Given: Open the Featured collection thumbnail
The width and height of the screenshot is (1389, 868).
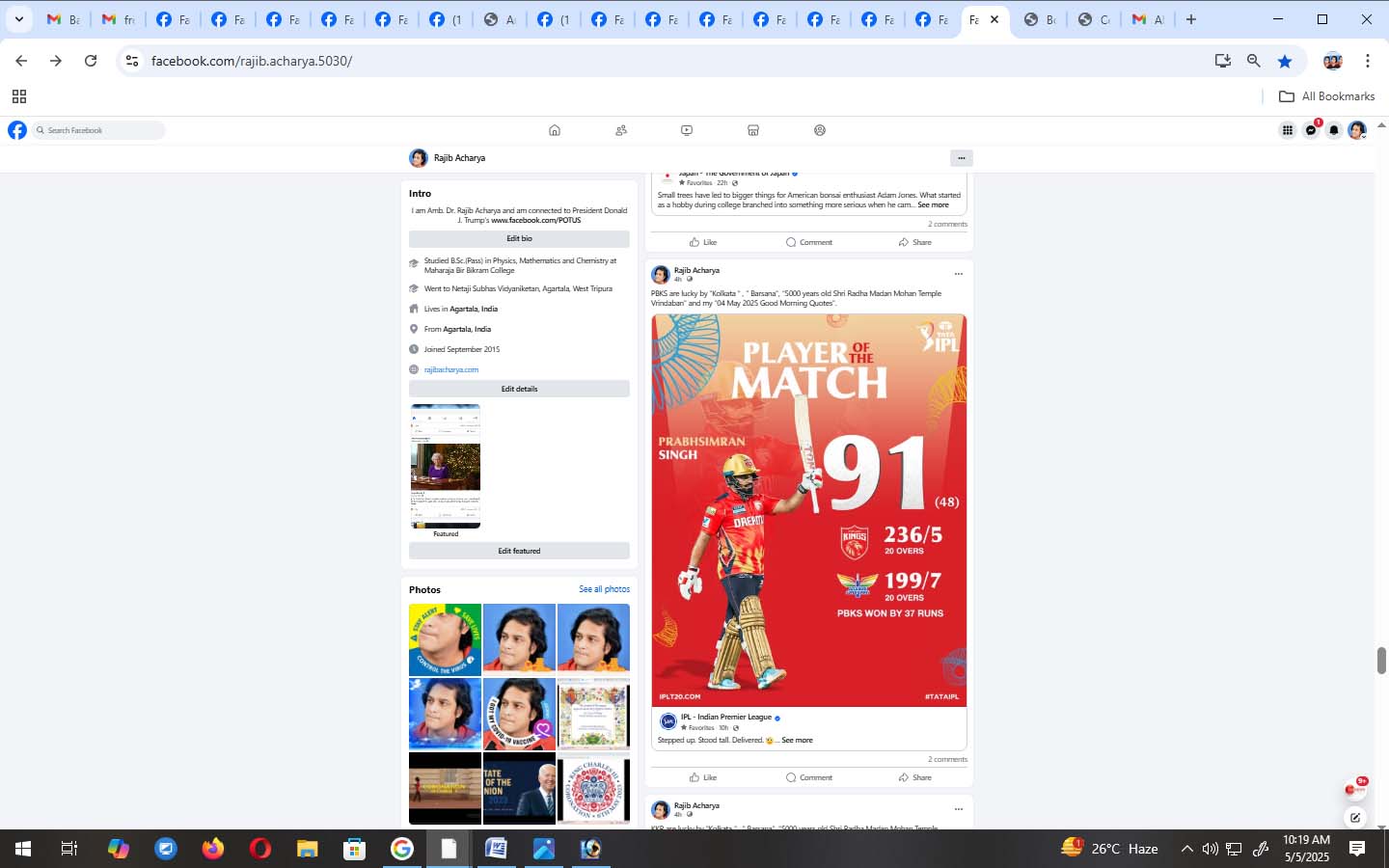Looking at the screenshot, I should pos(446,467).
